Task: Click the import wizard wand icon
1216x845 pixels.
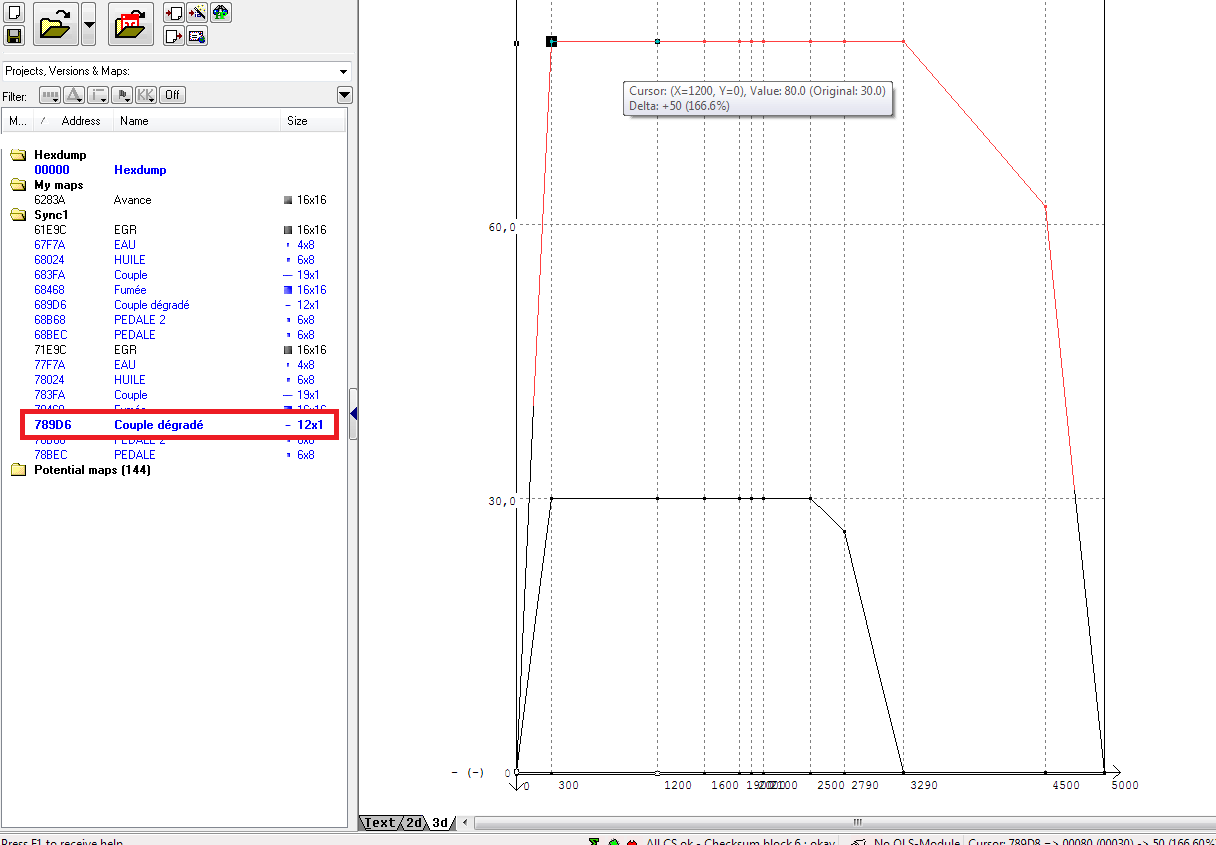Action: pyautogui.click(x=197, y=13)
